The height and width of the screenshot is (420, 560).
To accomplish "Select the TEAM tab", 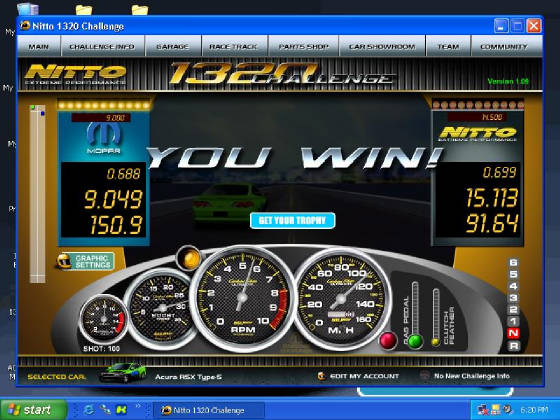I will (x=448, y=46).
